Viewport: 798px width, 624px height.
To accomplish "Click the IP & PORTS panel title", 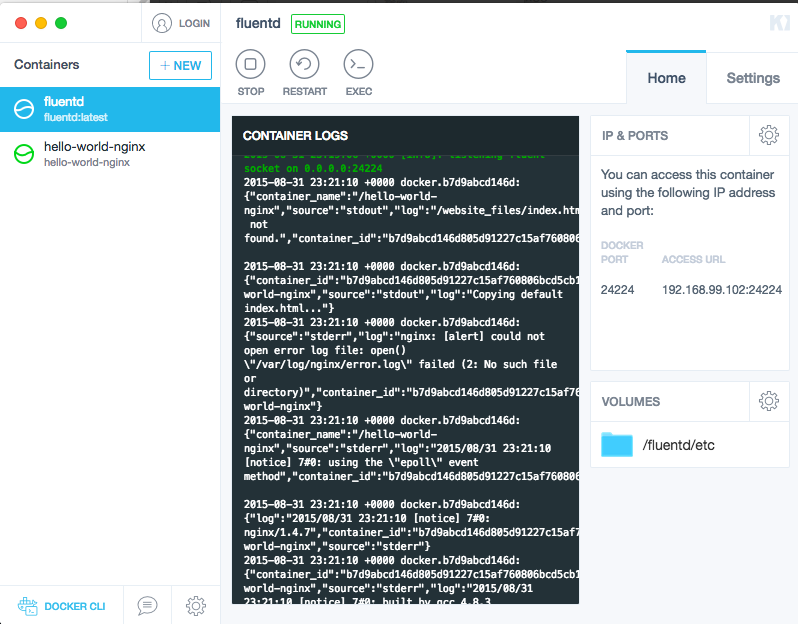I will pos(635,135).
